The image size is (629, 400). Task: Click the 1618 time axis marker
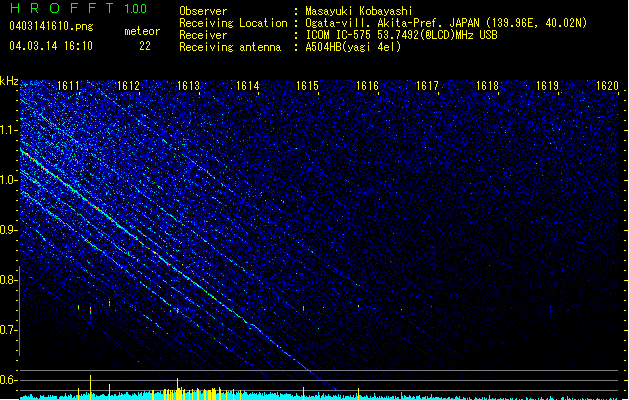(488, 86)
